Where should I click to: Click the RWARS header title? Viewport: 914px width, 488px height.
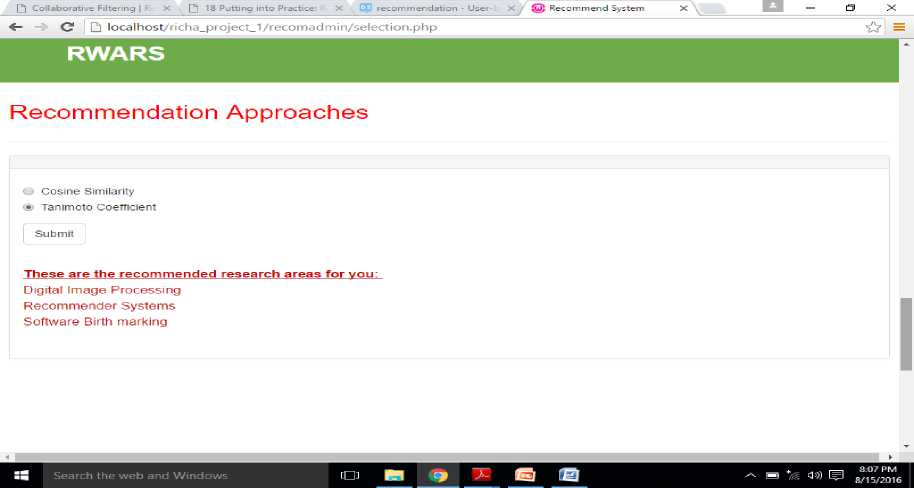point(116,54)
